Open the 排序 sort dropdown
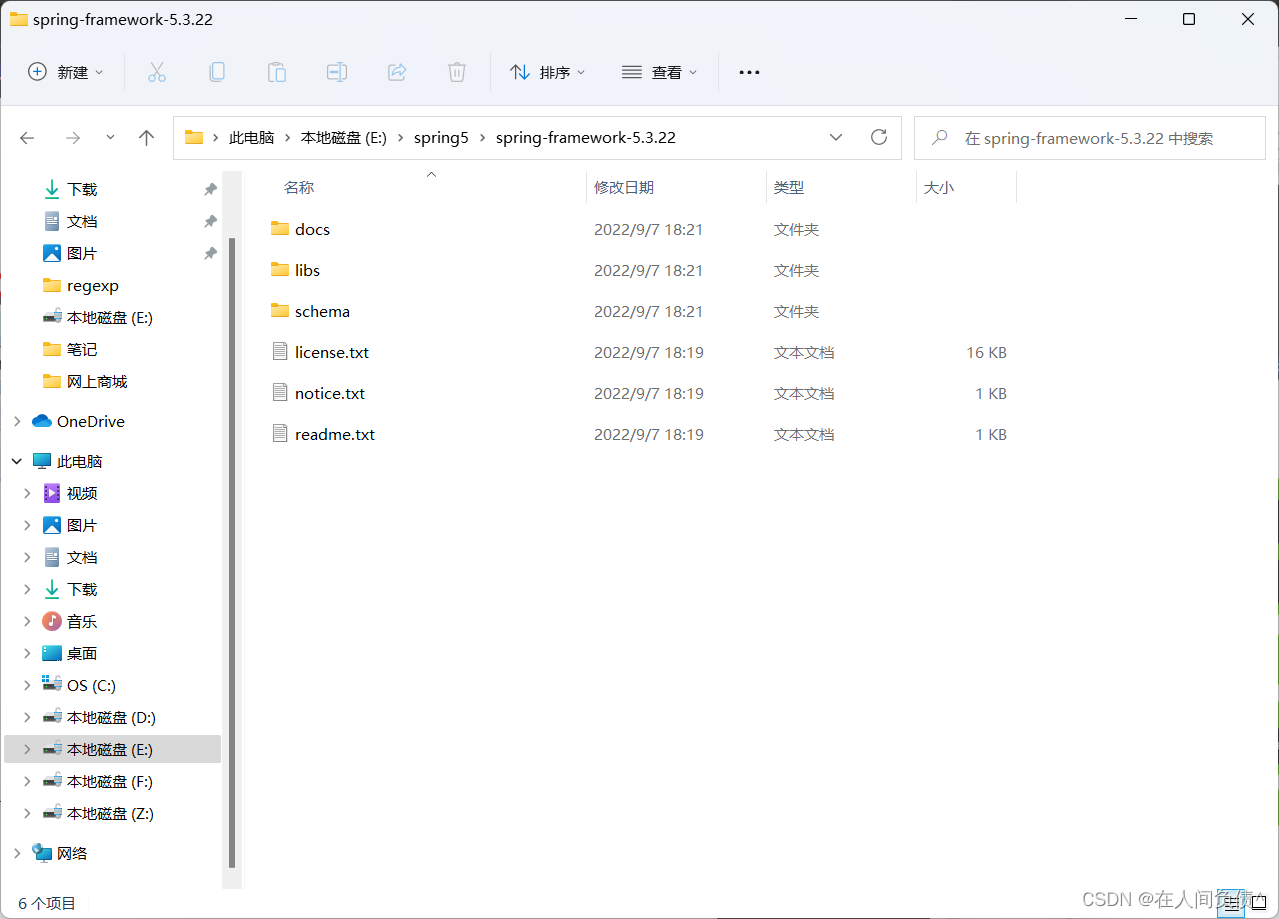 pos(547,71)
